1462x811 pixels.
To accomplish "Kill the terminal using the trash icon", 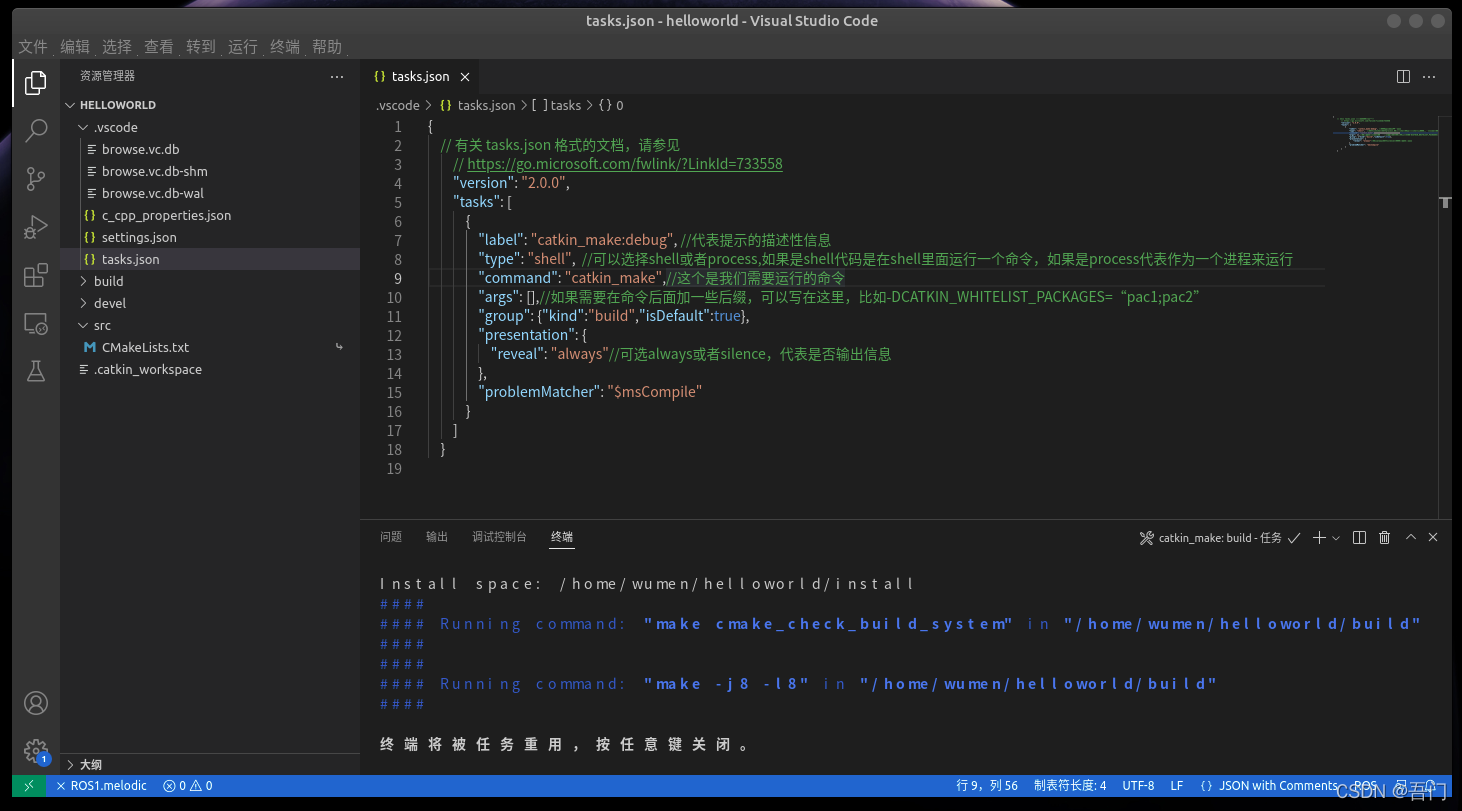I will coord(1384,537).
